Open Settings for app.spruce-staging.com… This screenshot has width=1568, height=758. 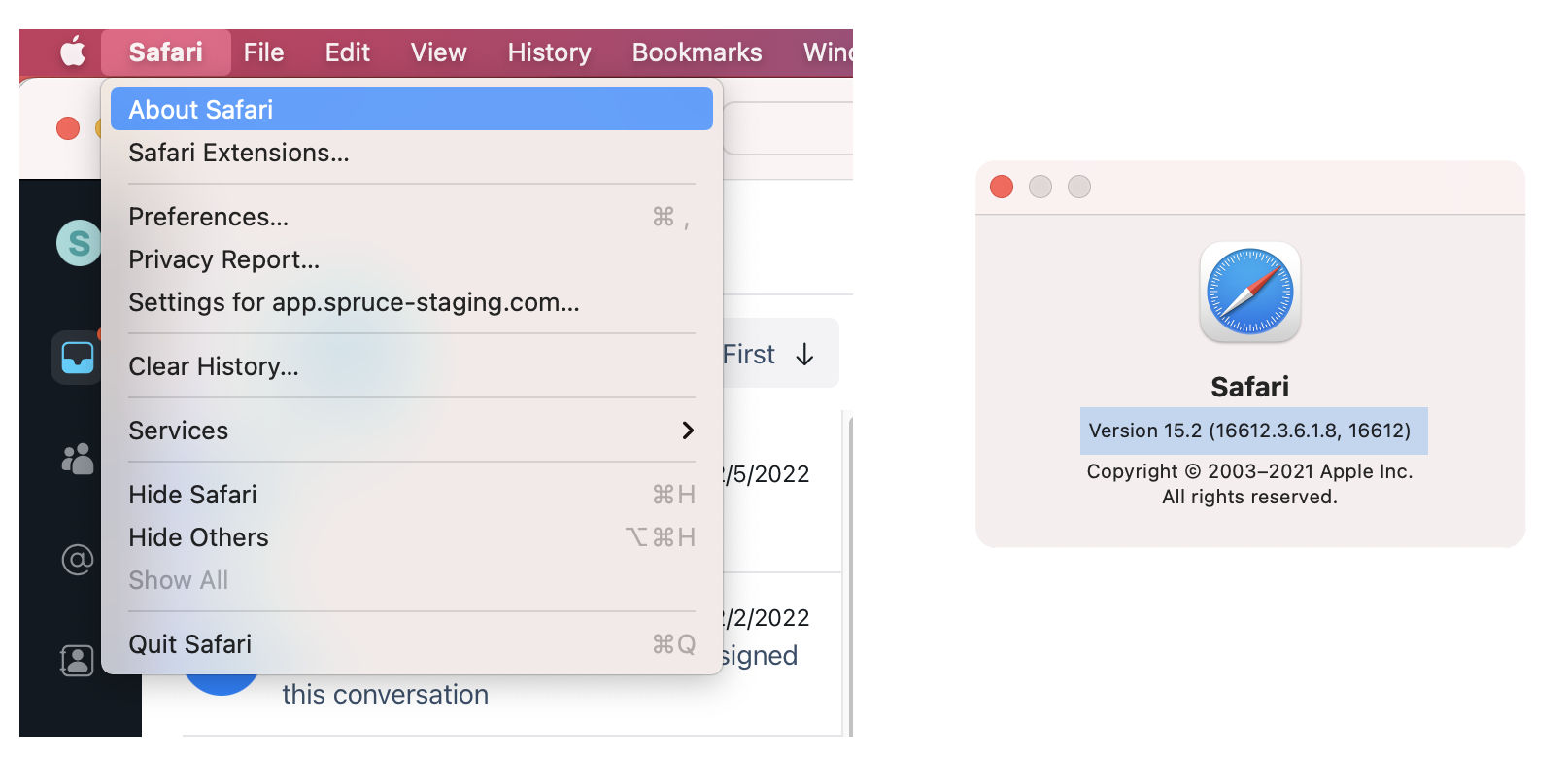tap(412, 302)
